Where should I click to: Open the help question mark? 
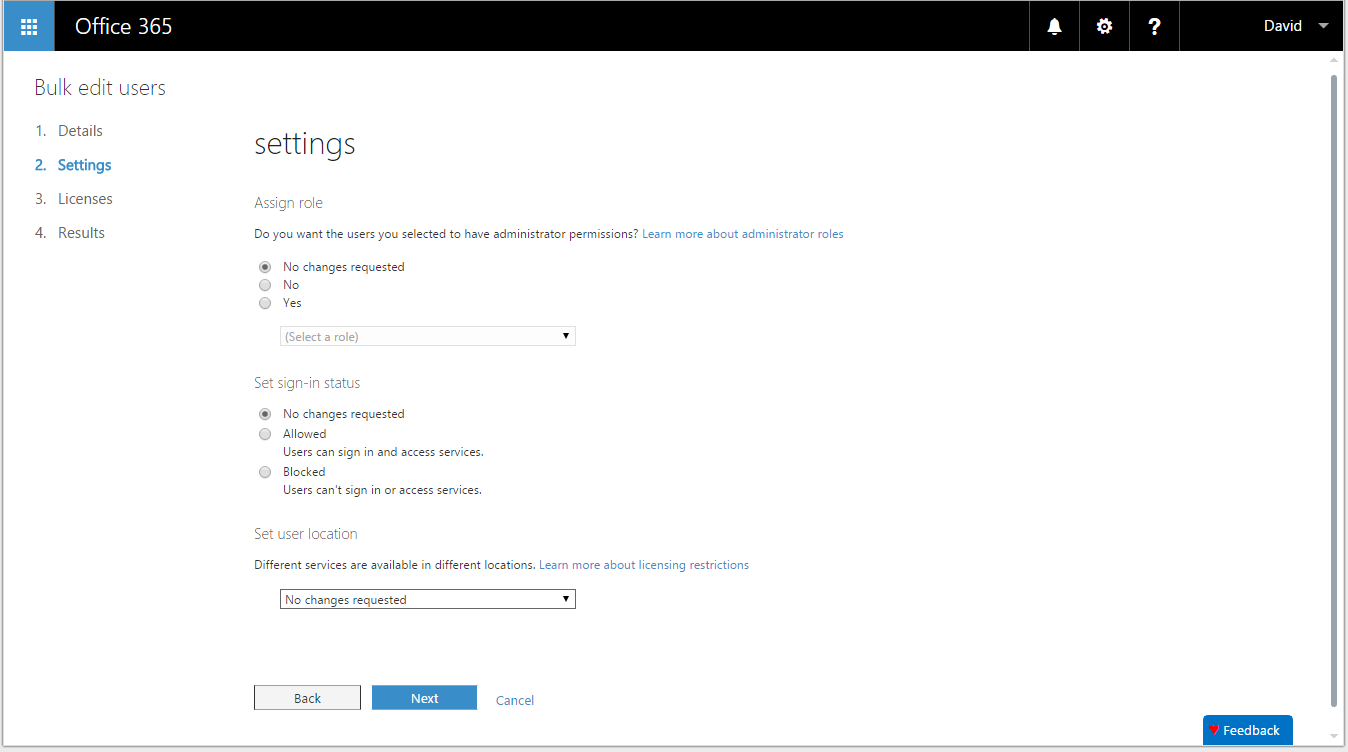tap(1154, 26)
